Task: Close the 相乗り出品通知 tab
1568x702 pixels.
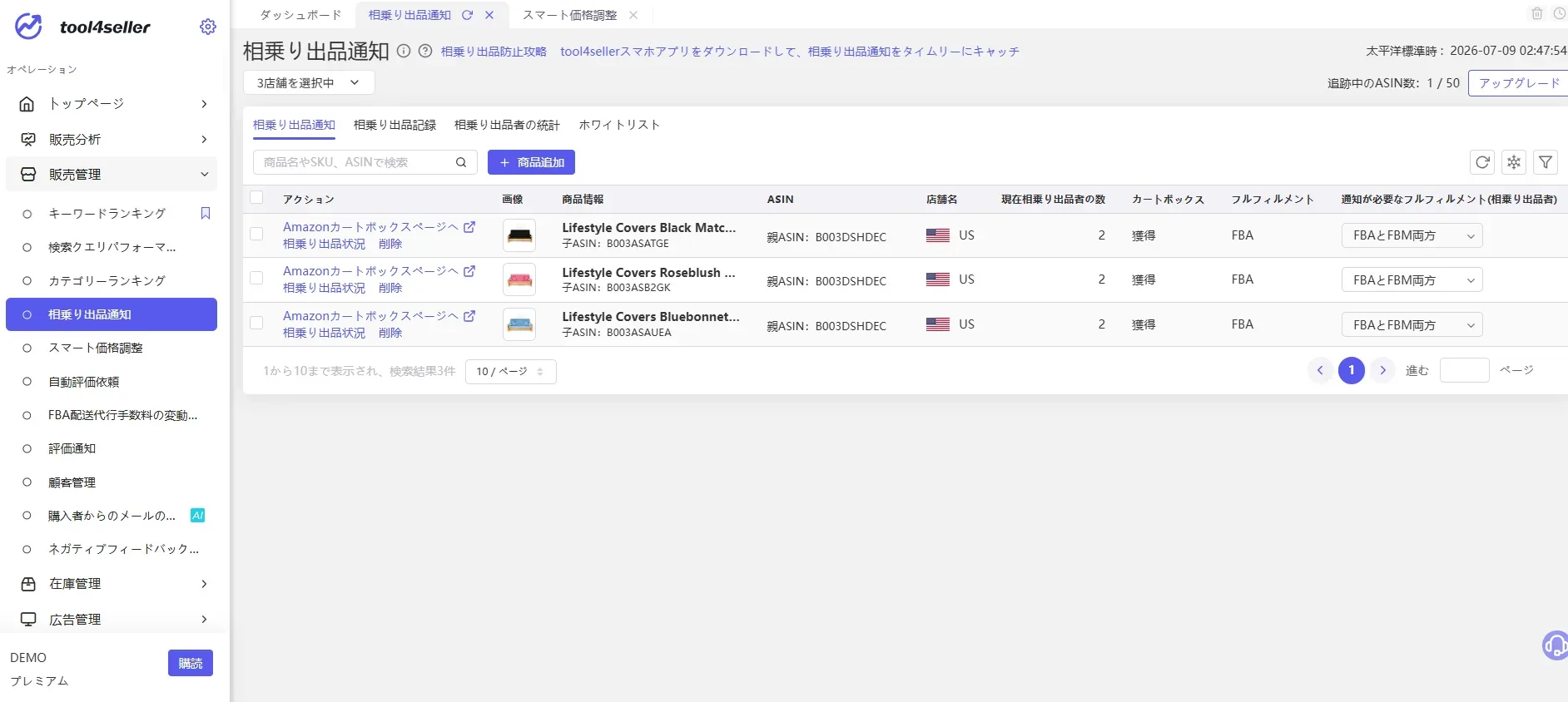Action: 489,15
